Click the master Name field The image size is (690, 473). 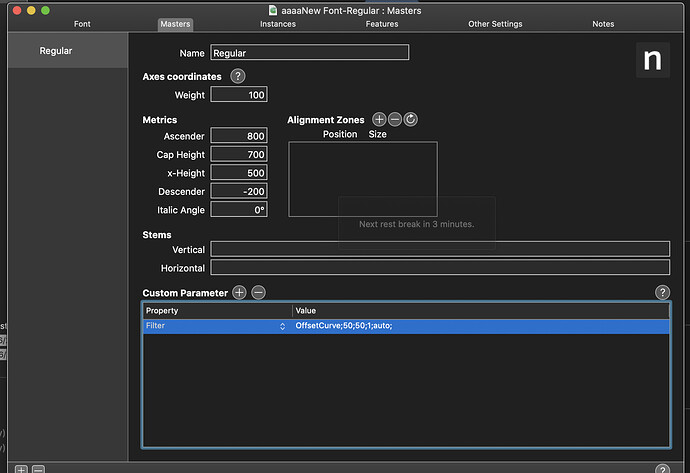pyautogui.click(x=310, y=52)
